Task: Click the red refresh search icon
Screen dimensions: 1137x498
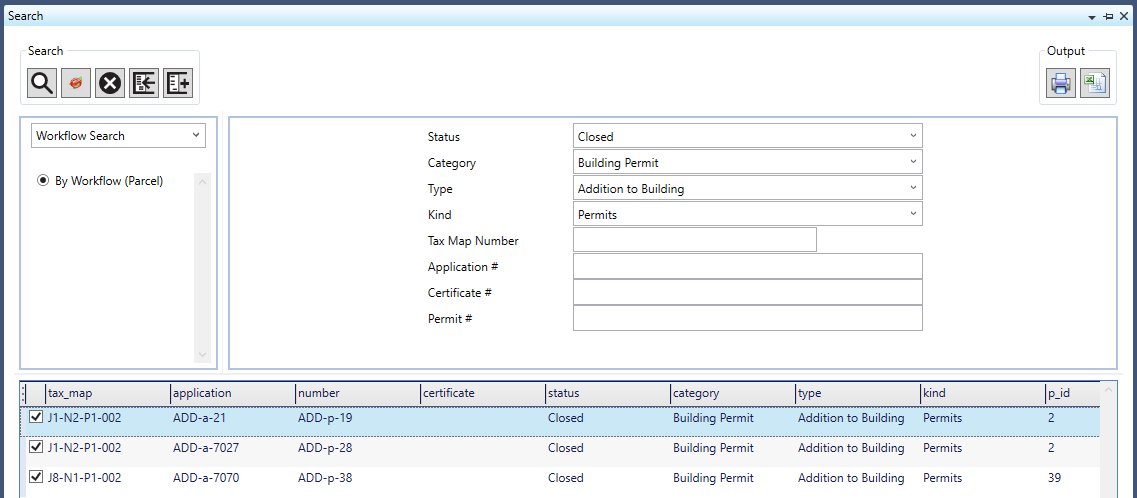Action: click(76, 84)
